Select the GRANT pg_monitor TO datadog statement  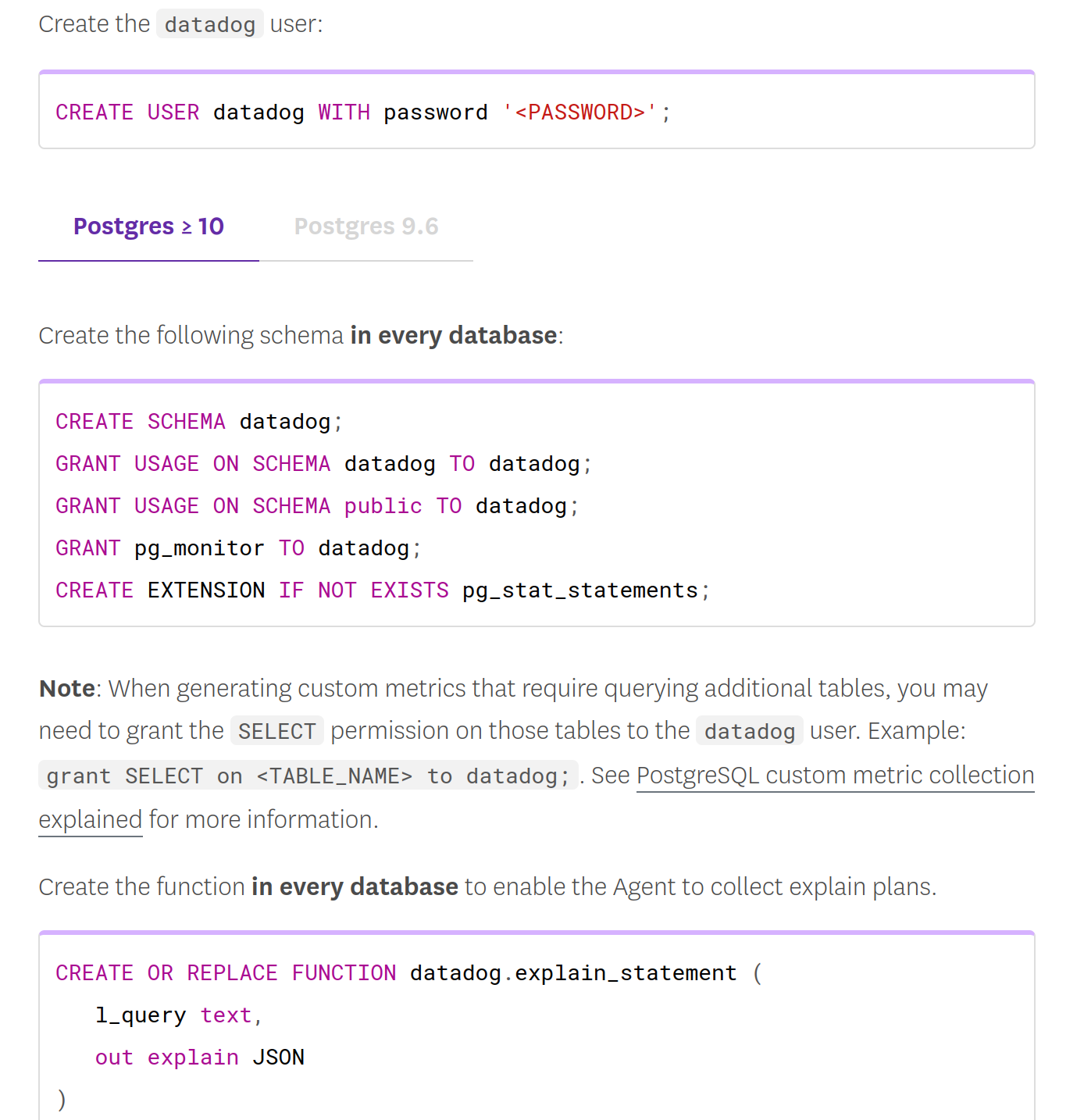(237, 548)
